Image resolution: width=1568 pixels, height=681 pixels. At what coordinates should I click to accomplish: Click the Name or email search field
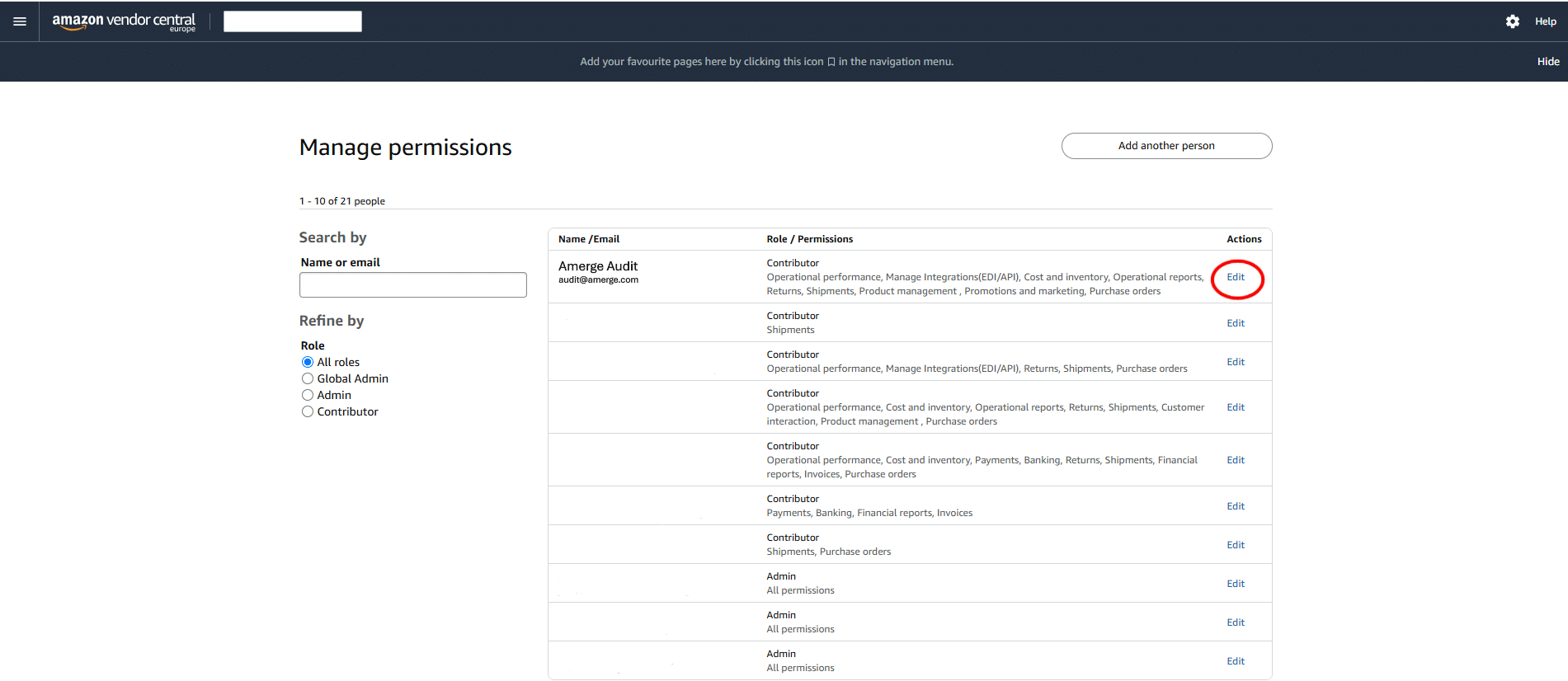coord(412,284)
